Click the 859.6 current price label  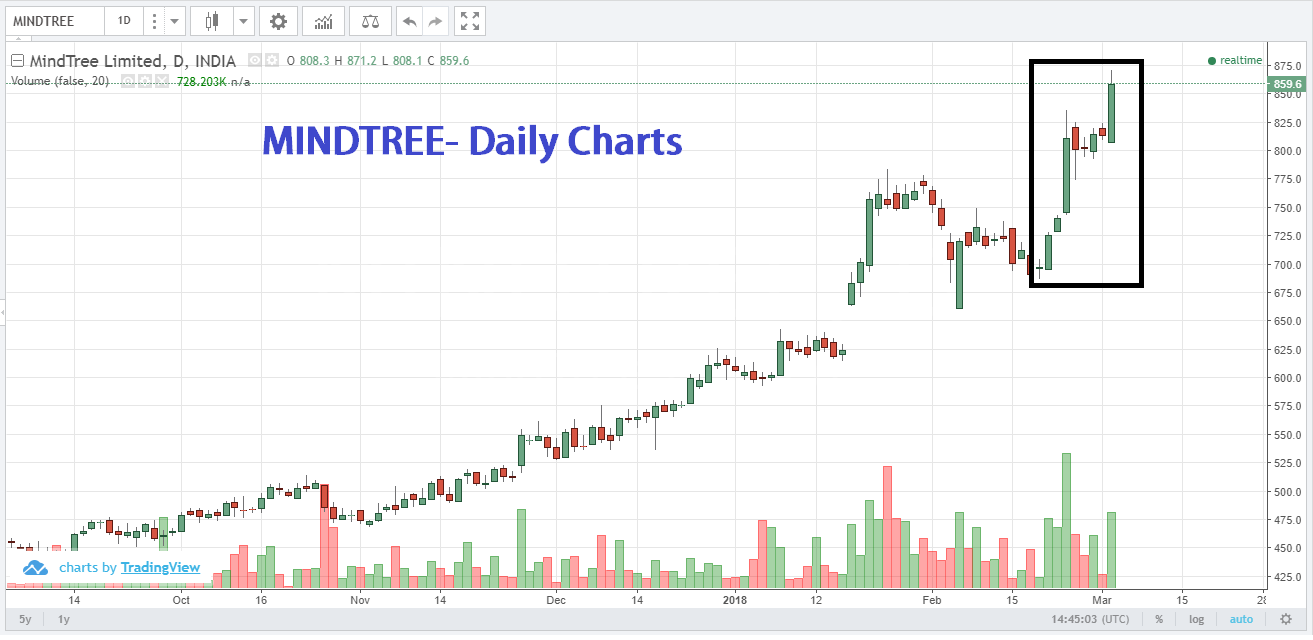[x=1287, y=84]
